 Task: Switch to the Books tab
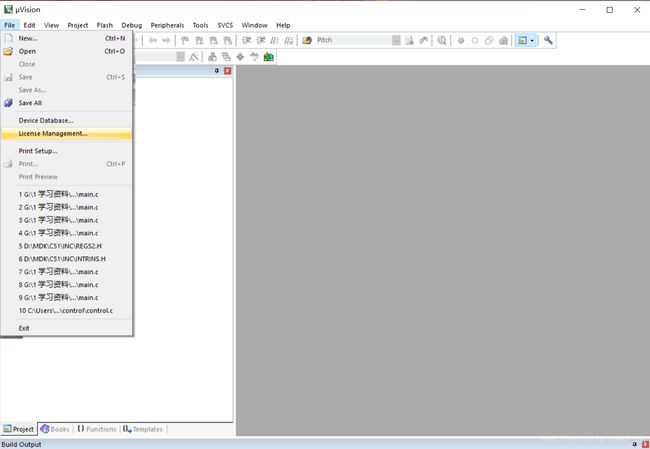(55, 429)
